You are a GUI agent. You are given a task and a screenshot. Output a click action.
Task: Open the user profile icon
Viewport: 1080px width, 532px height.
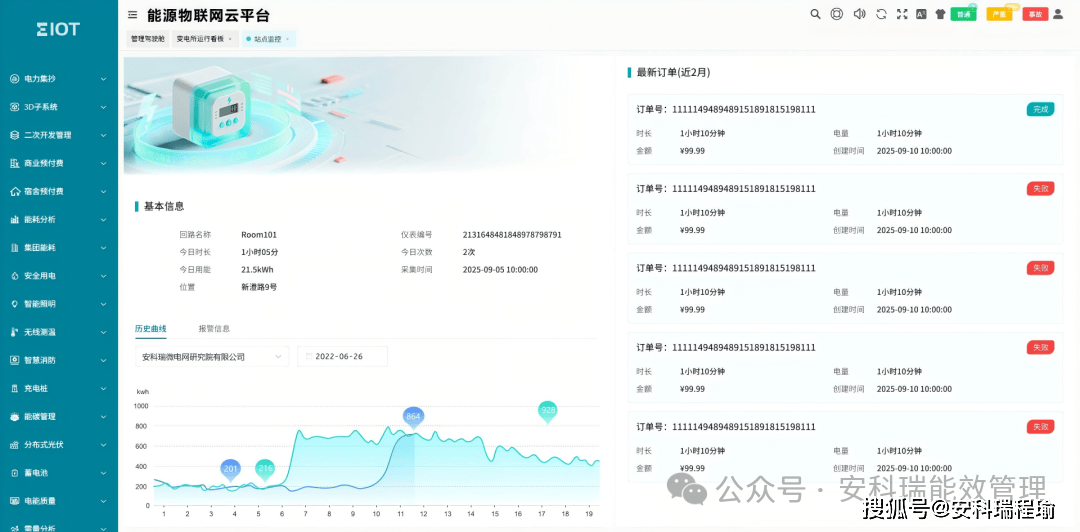click(1059, 14)
